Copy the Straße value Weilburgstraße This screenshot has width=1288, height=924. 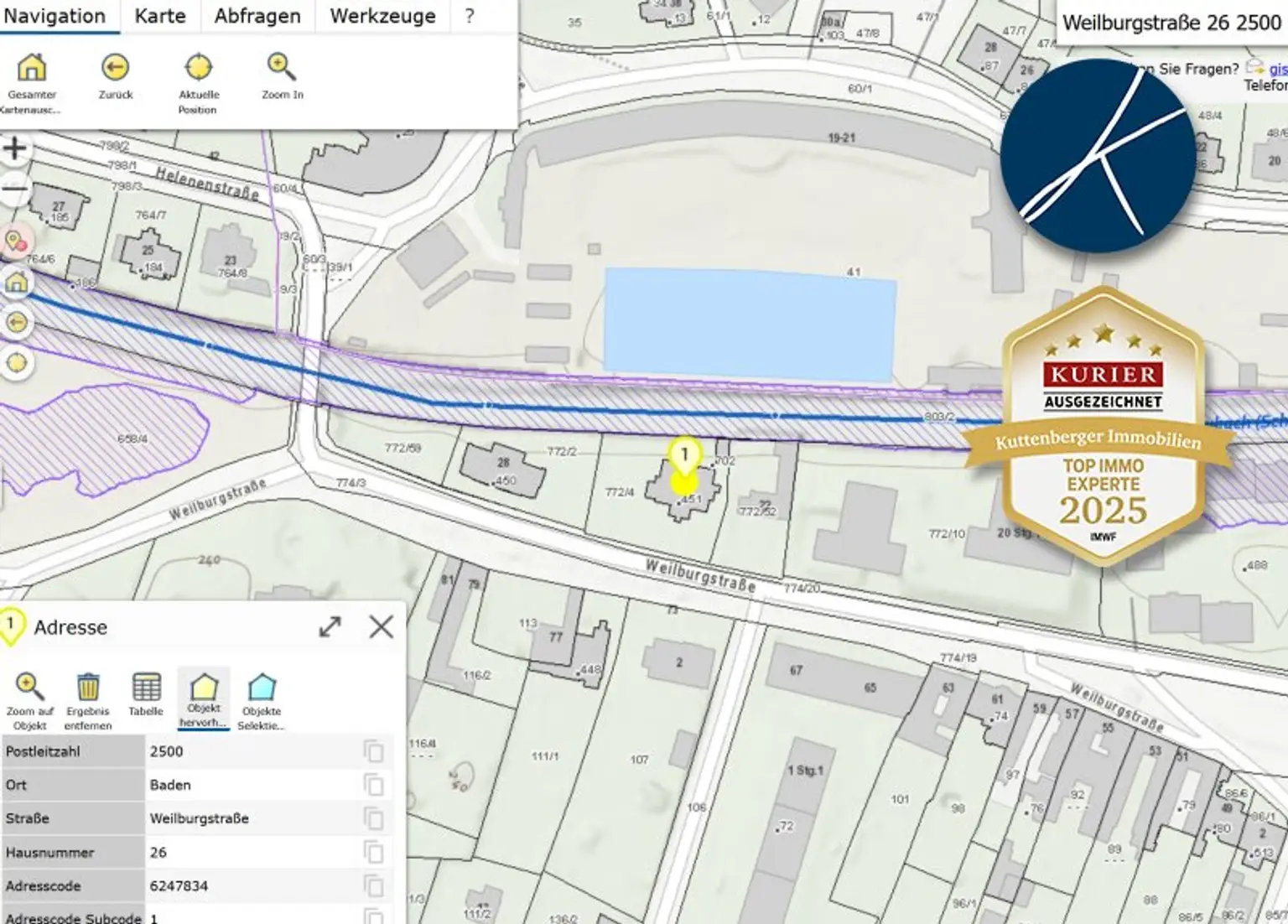pyautogui.click(x=373, y=818)
